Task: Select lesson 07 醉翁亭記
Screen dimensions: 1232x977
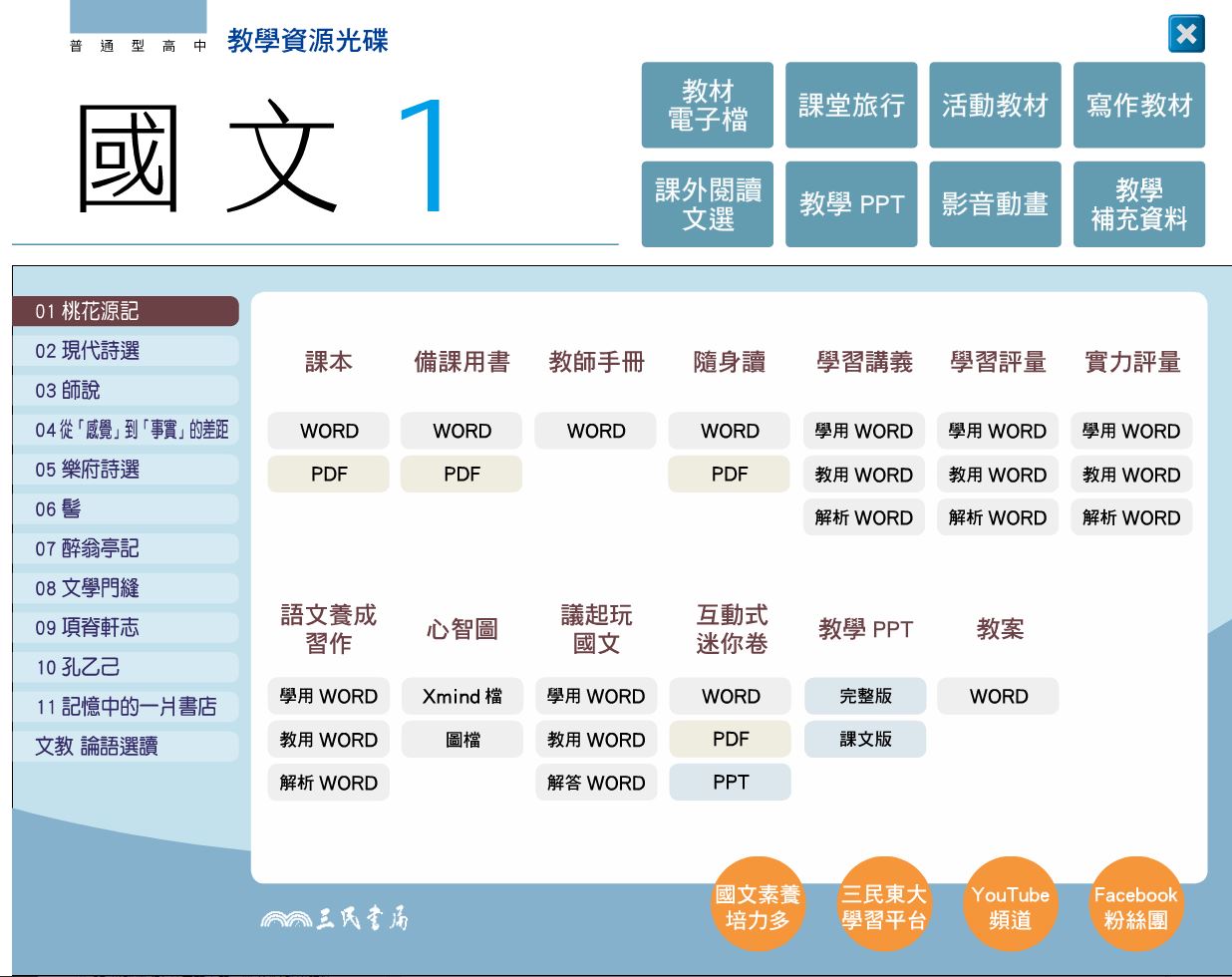Action: [x=126, y=548]
